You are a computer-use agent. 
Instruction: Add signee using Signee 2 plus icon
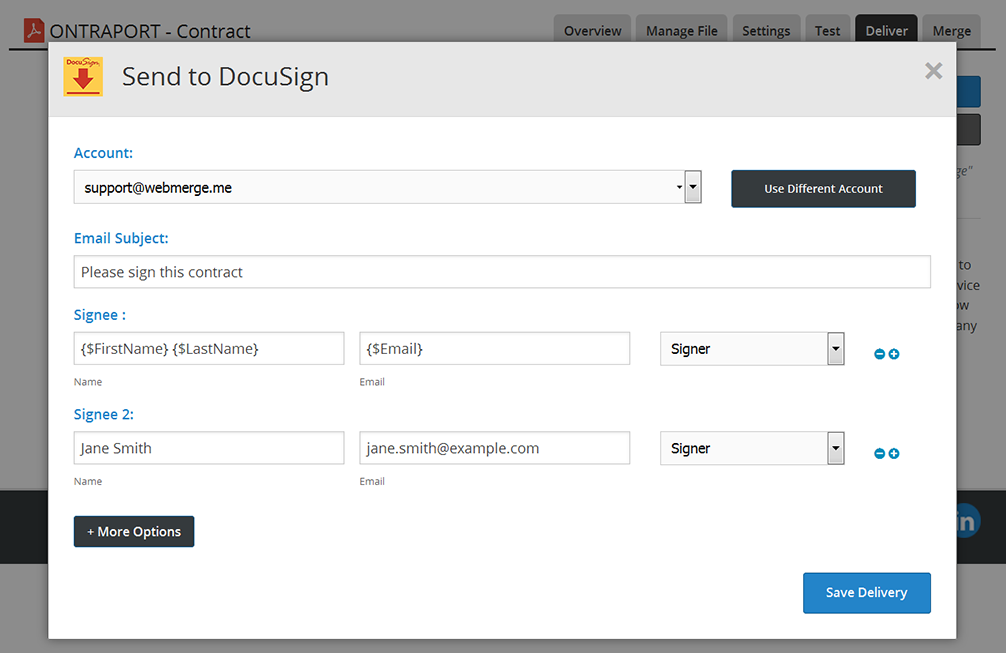pos(894,453)
